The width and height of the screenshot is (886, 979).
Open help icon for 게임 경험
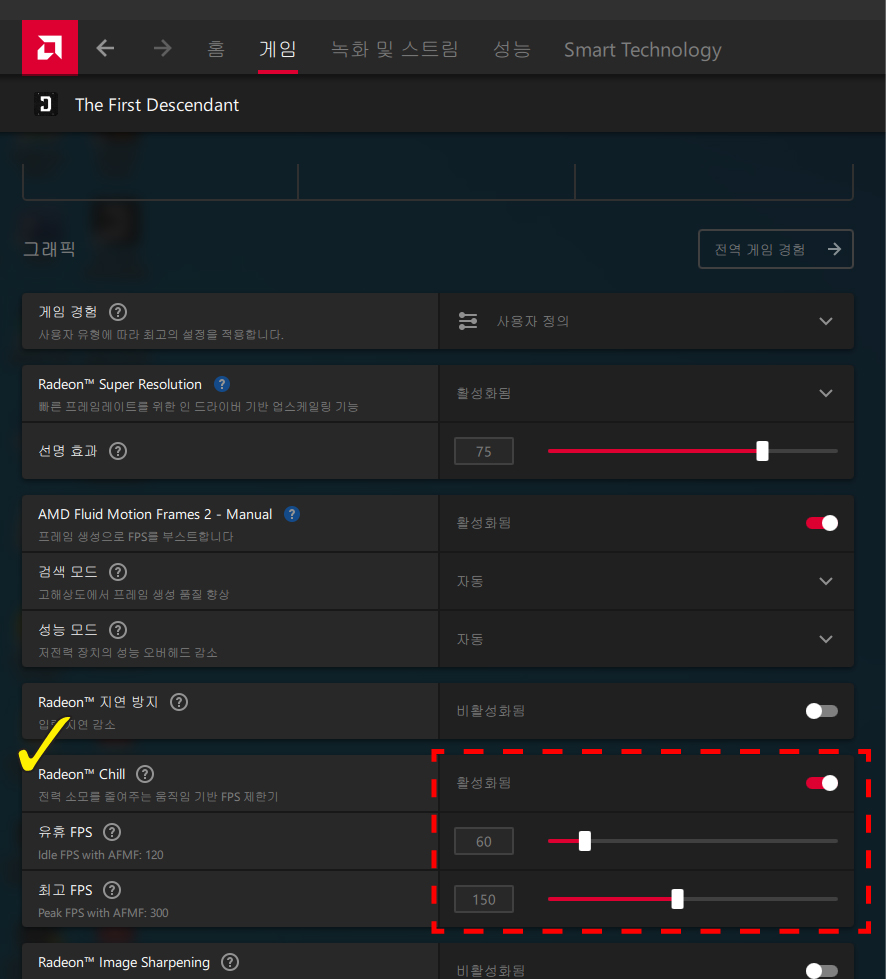118,312
